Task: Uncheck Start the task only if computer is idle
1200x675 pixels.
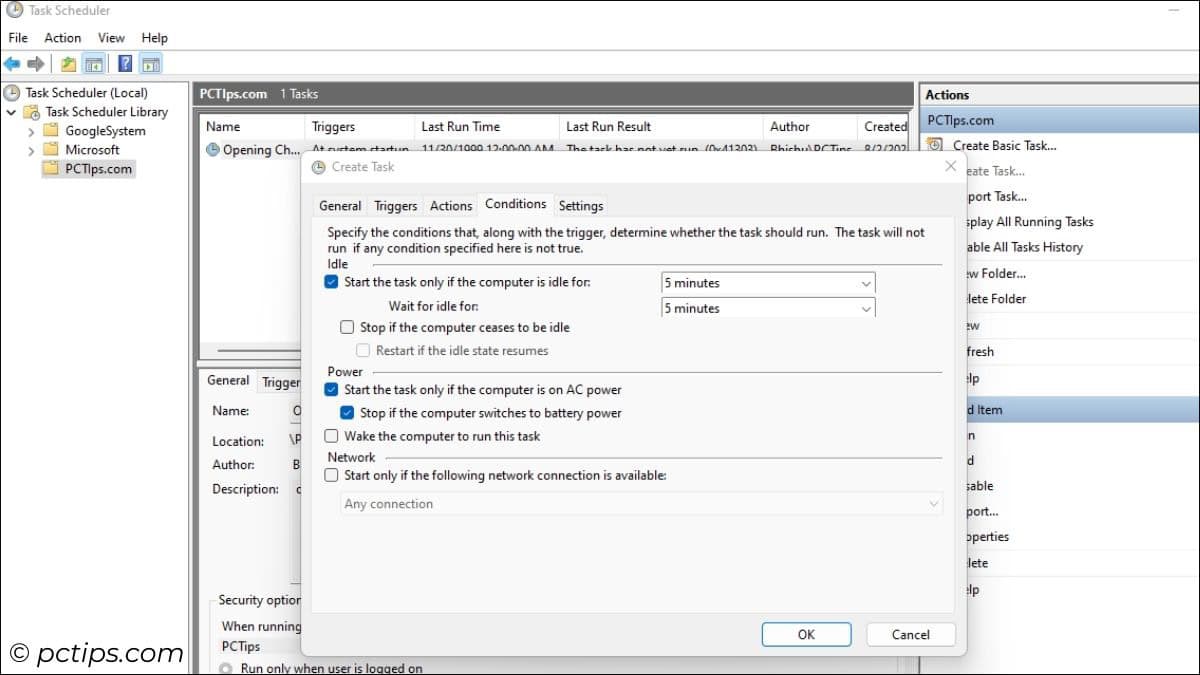Action: [331, 282]
